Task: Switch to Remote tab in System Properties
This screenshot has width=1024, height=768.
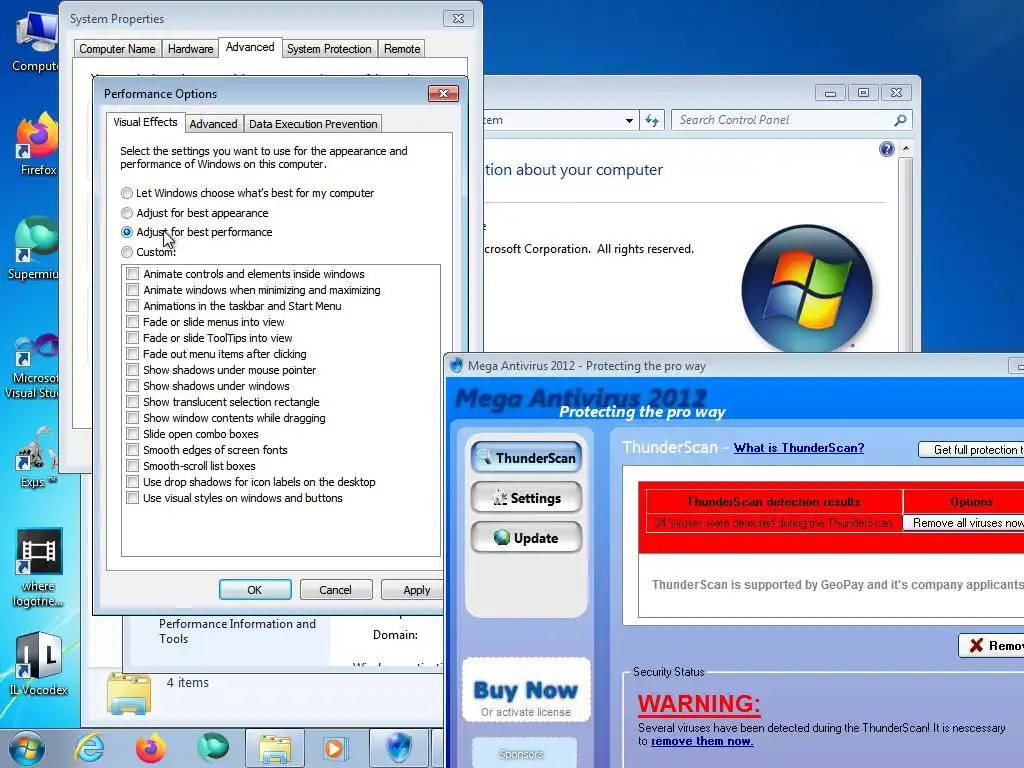Action: 402,49
